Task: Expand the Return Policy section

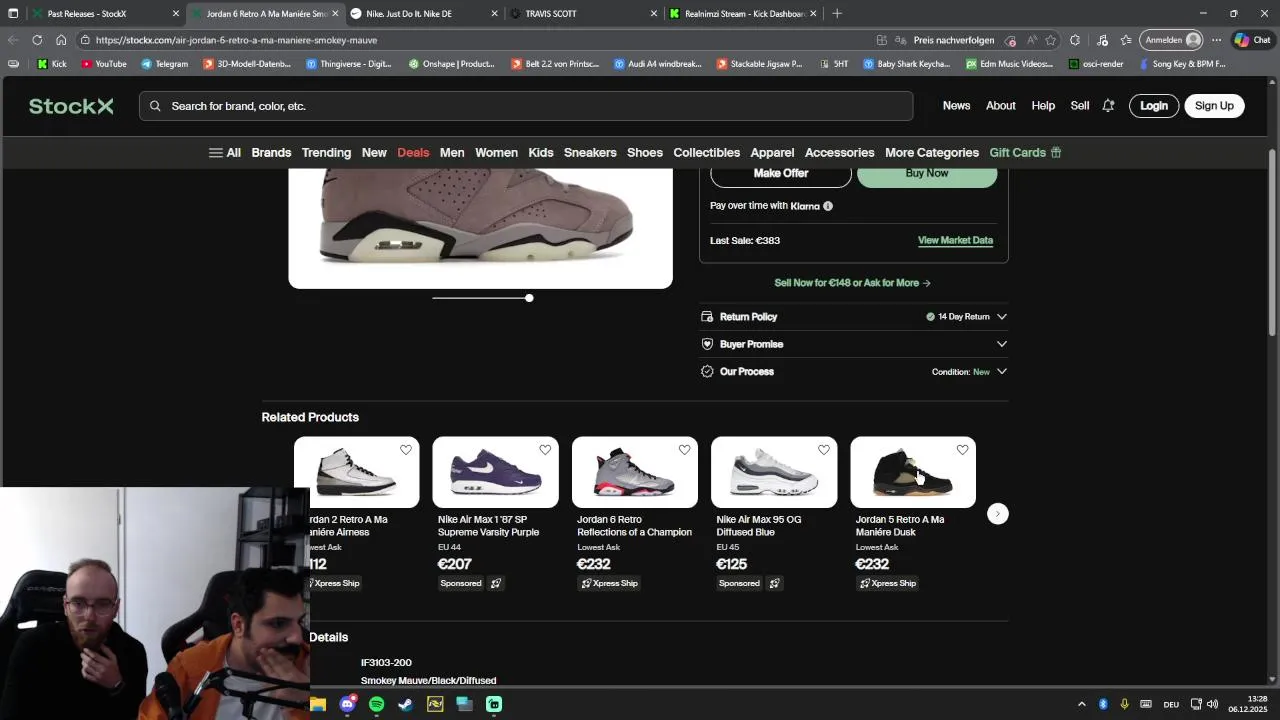Action: [854, 317]
